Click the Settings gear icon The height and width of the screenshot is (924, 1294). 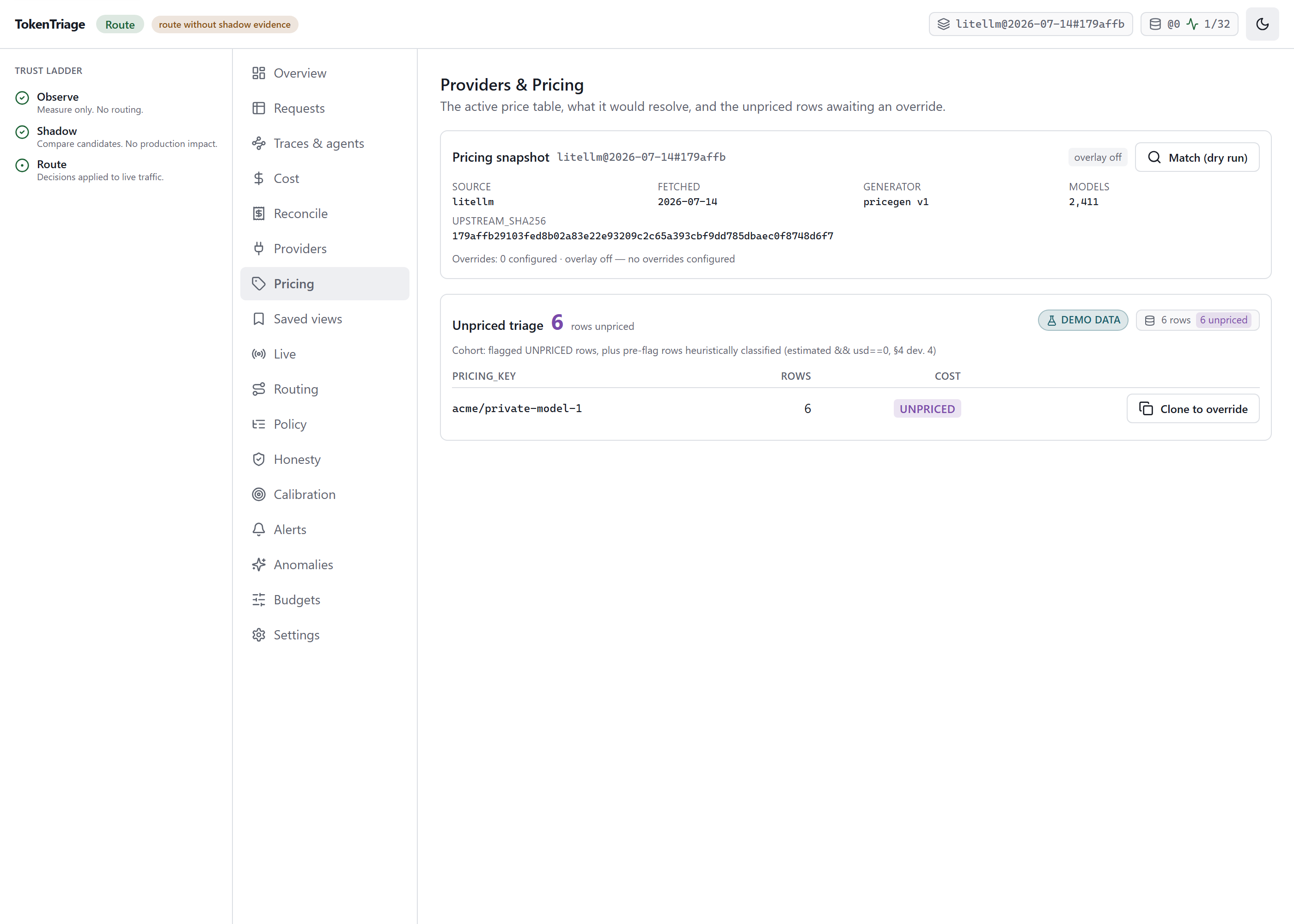[x=258, y=635]
